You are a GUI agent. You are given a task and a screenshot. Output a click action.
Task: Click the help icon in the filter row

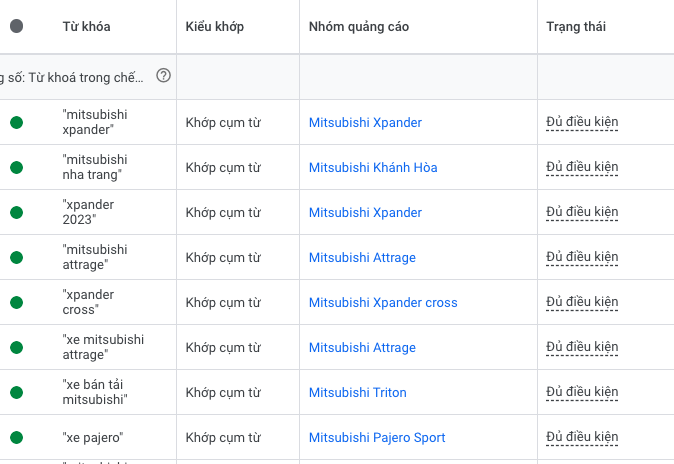coord(163,76)
